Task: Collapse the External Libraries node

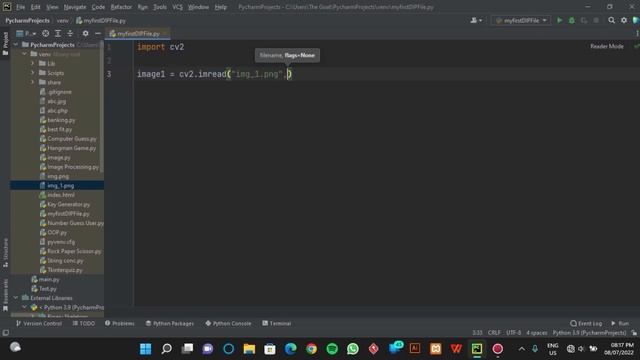Action: [16, 298]
